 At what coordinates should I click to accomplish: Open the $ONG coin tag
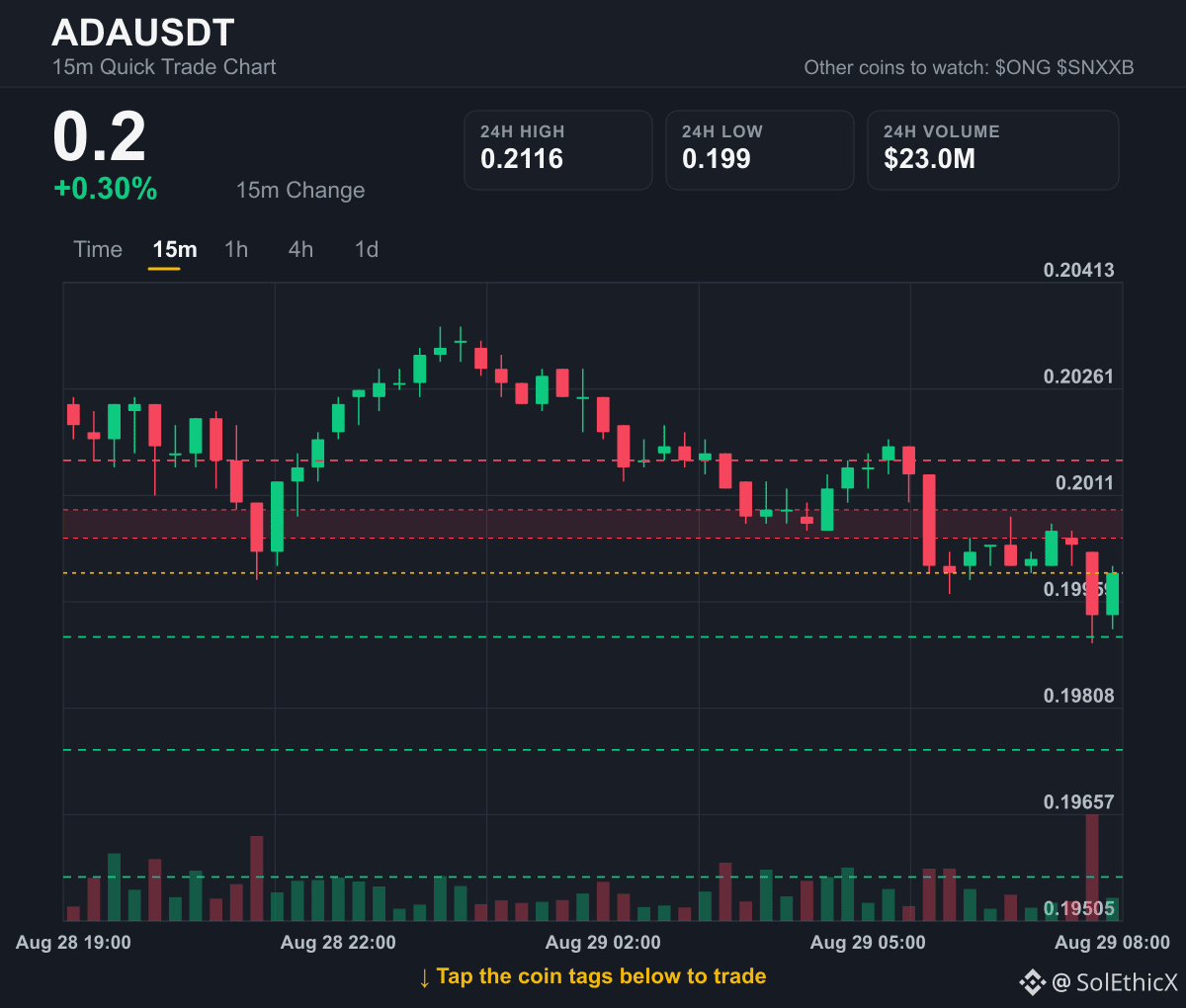pos(1022,67)
